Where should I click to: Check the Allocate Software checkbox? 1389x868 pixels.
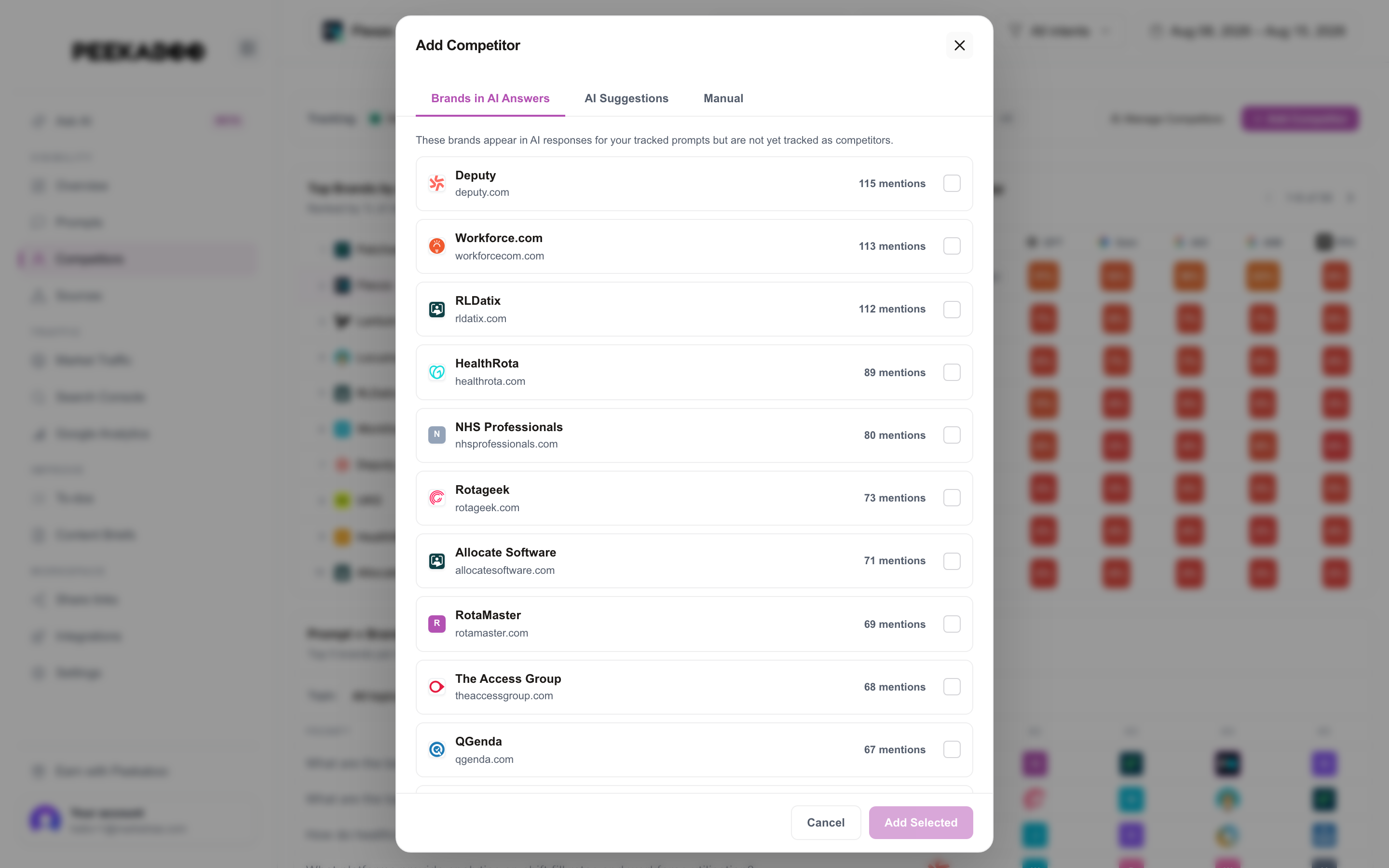952,561
